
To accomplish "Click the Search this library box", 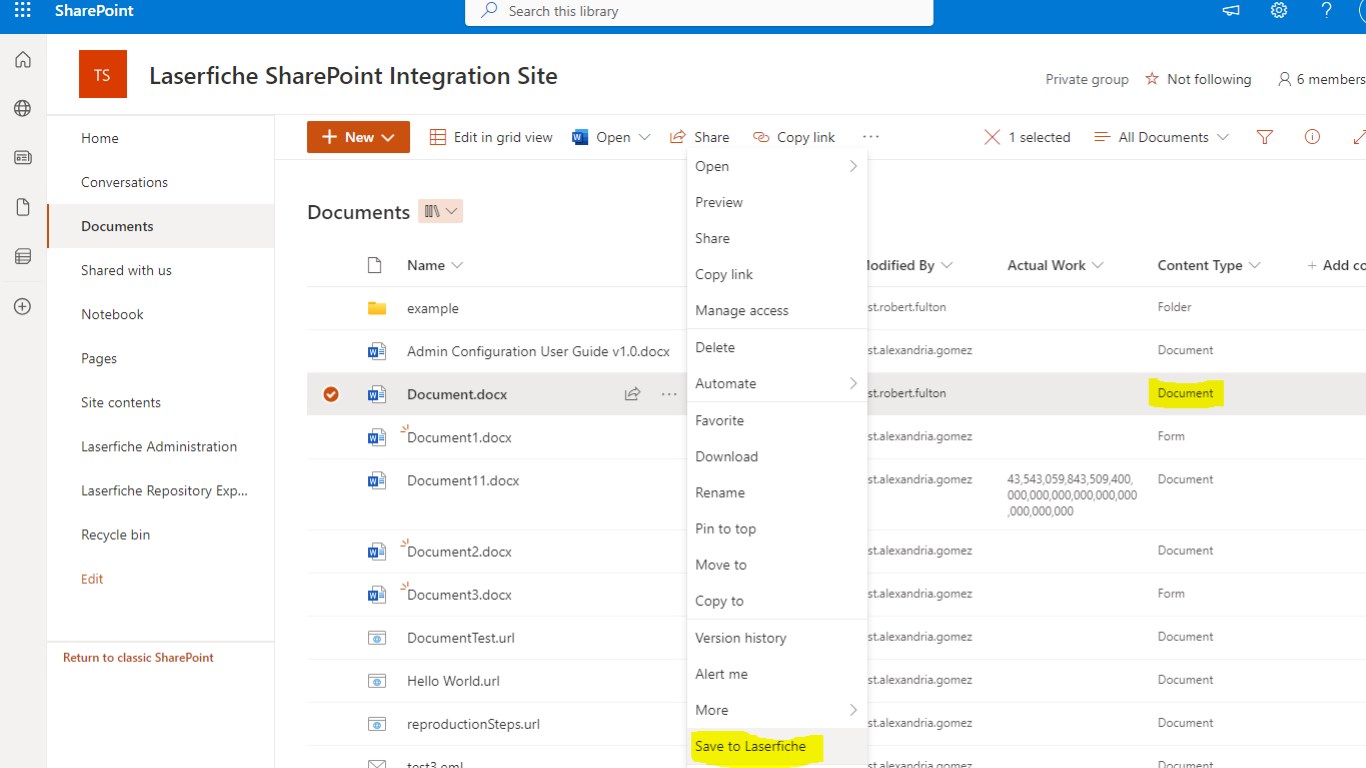I will click(x=699, y=12).
